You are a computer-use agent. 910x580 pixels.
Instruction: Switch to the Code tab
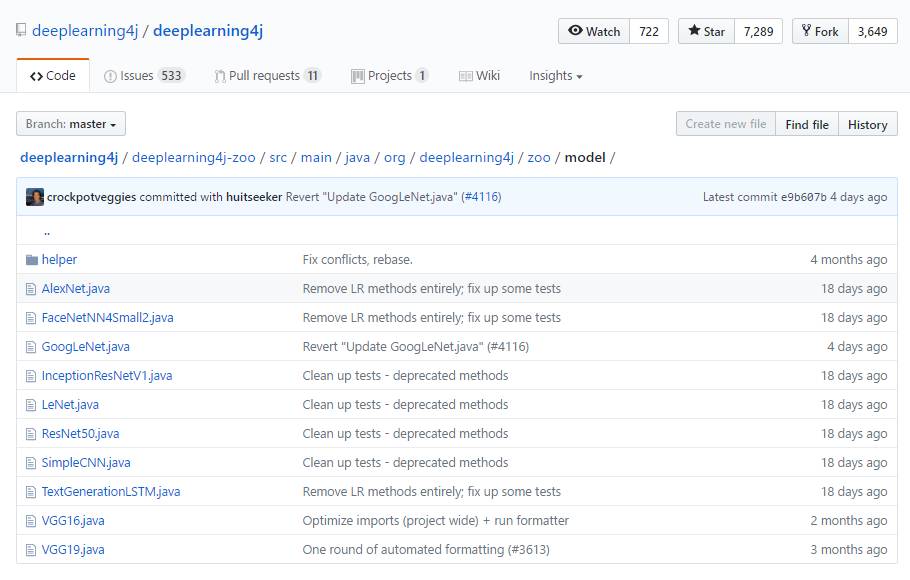pos(53,75)
